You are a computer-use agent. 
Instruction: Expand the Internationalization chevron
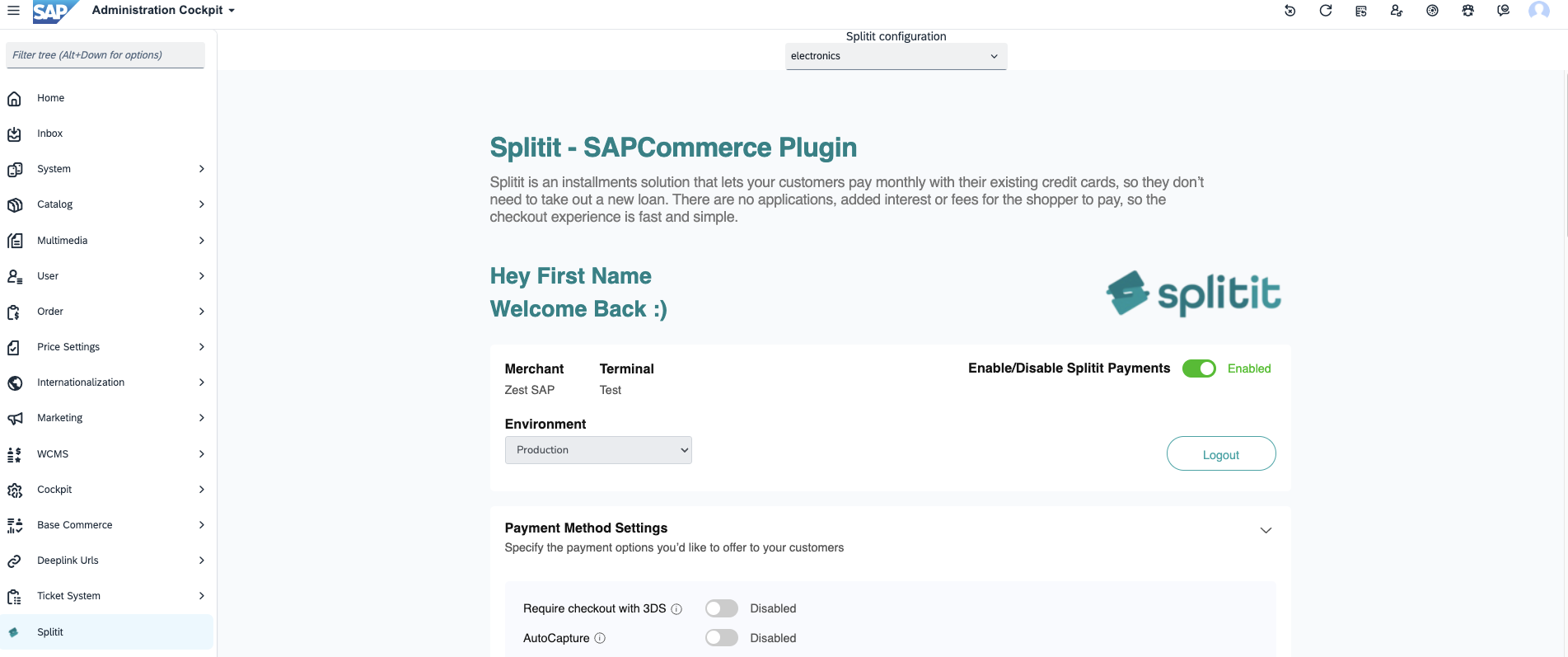202,382
